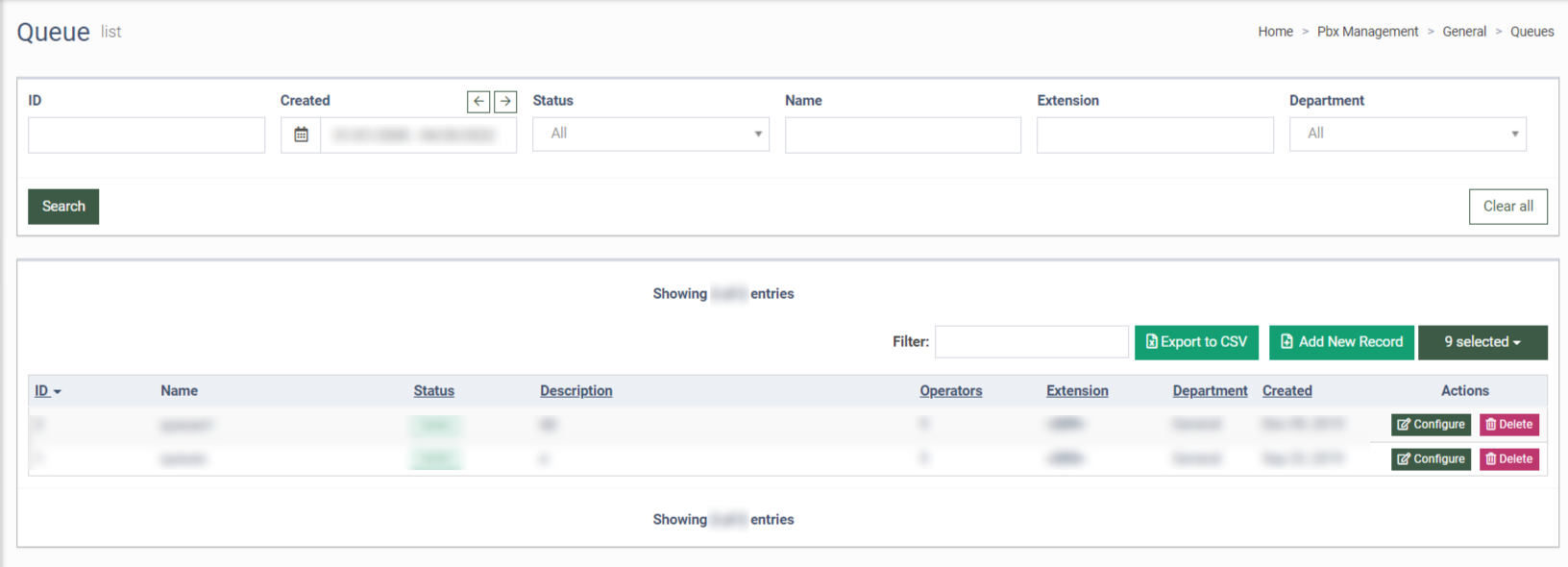Sort table by Operators column
The image size is (1568, 567).
click(950, 391)
